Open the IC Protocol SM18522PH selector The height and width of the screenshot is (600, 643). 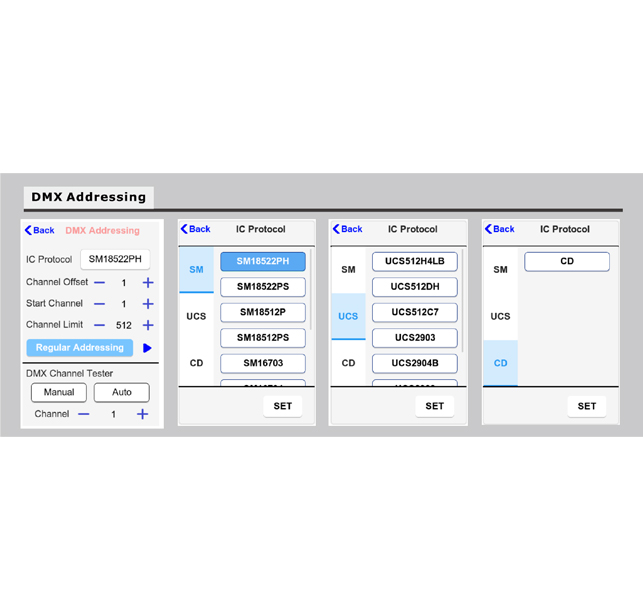(115, 260)
